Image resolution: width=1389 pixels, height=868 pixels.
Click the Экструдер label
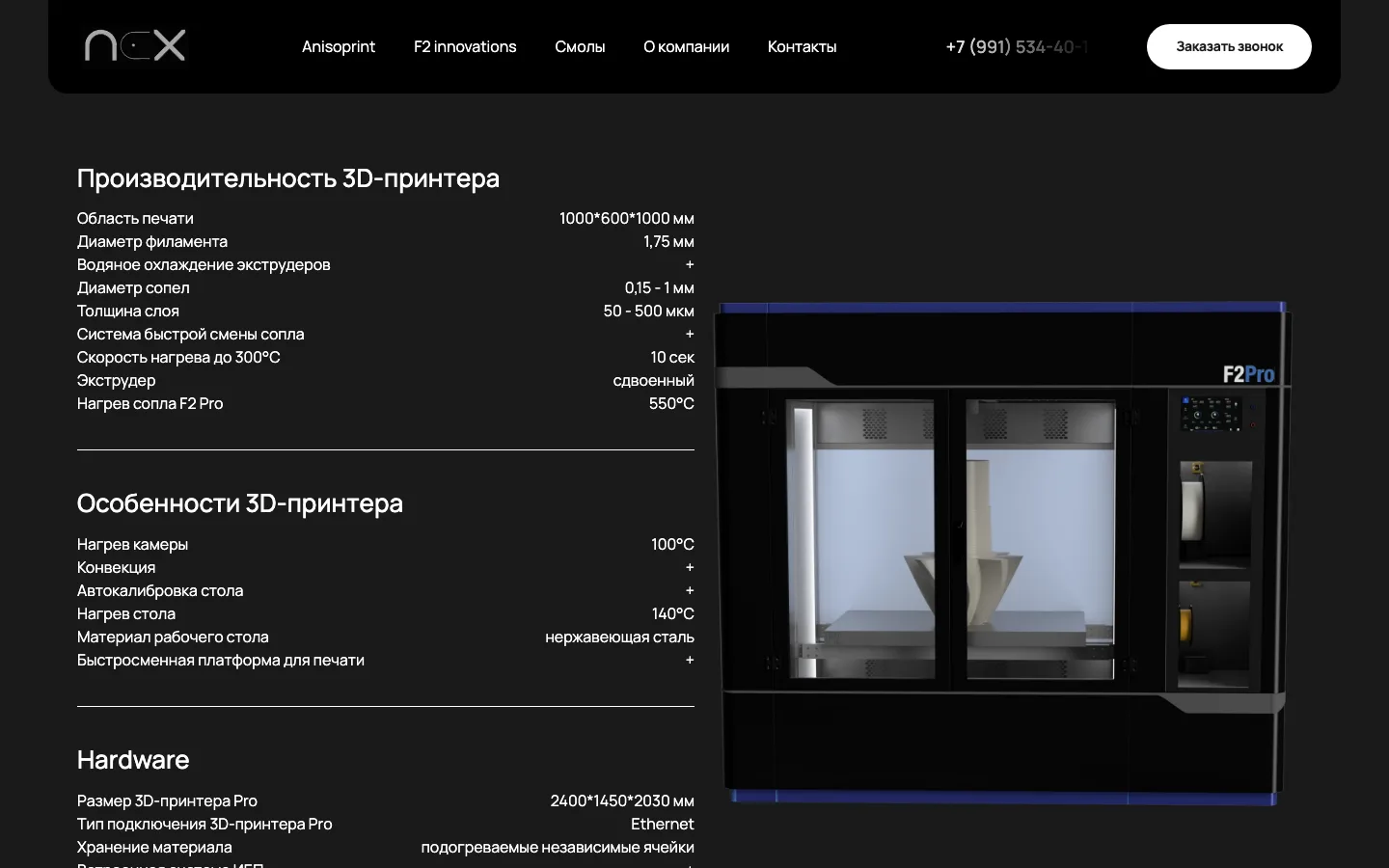click(116, 380)
